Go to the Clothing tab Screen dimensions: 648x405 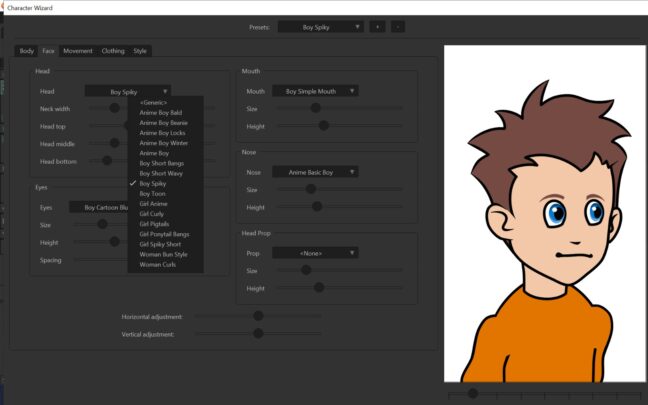coord(113,50)
